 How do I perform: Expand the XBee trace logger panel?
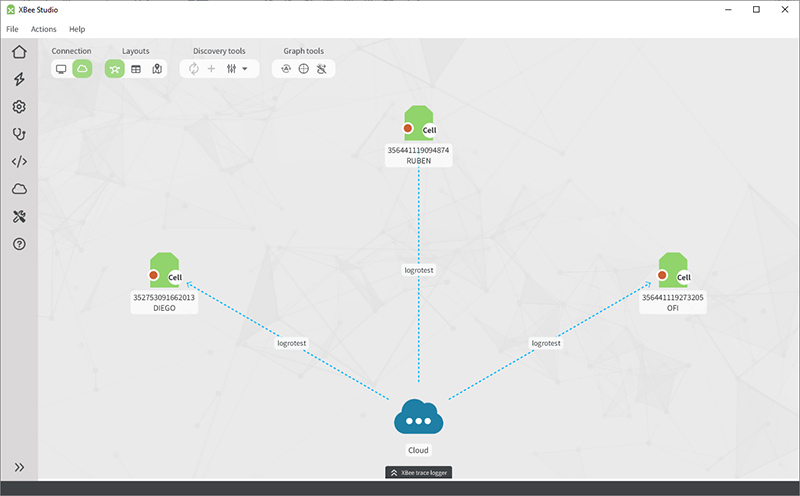[x=425, y=472]
